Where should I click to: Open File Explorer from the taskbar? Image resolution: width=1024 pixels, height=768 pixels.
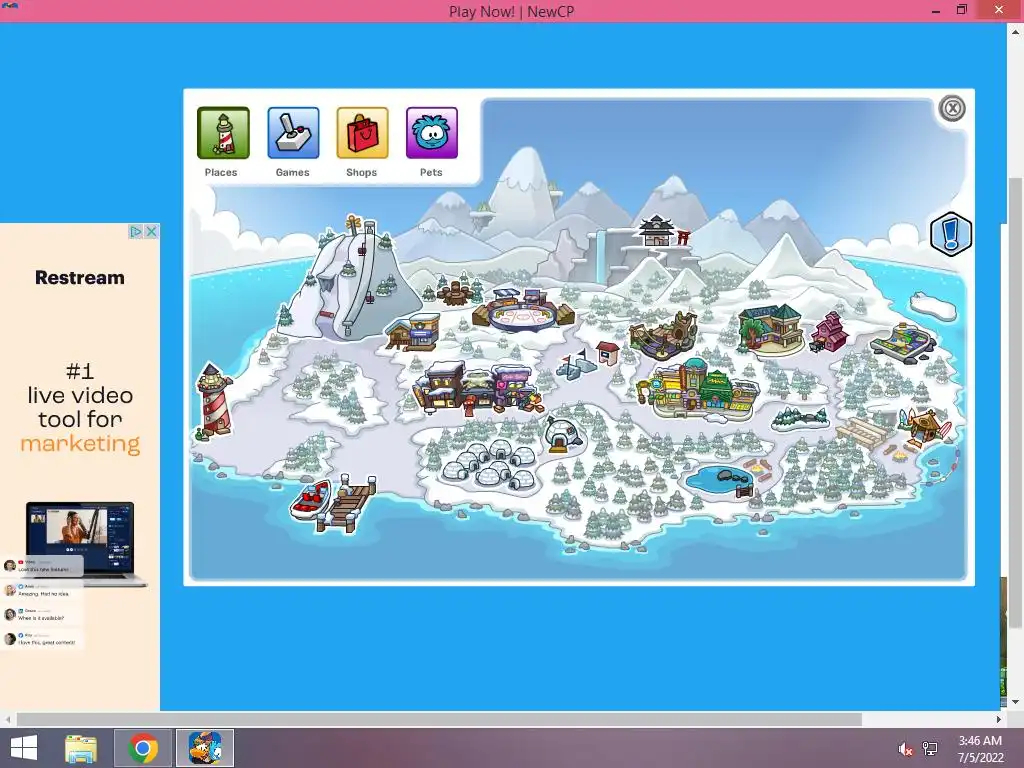(81, 748)
